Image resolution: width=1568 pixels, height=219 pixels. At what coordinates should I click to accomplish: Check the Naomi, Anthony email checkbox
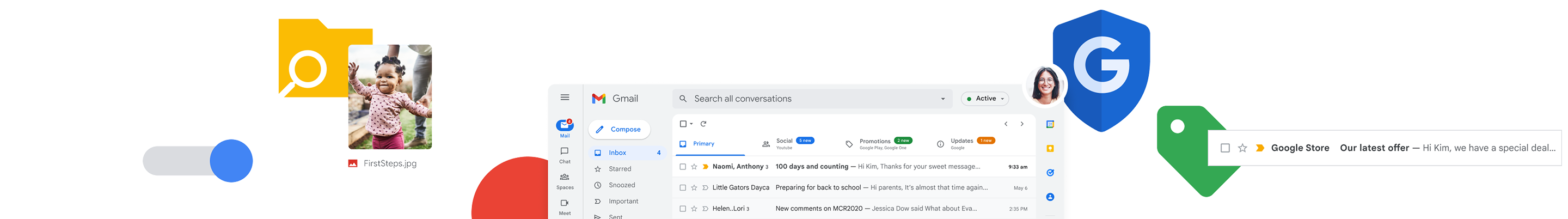pyautogui.click(x=682, y=167)
